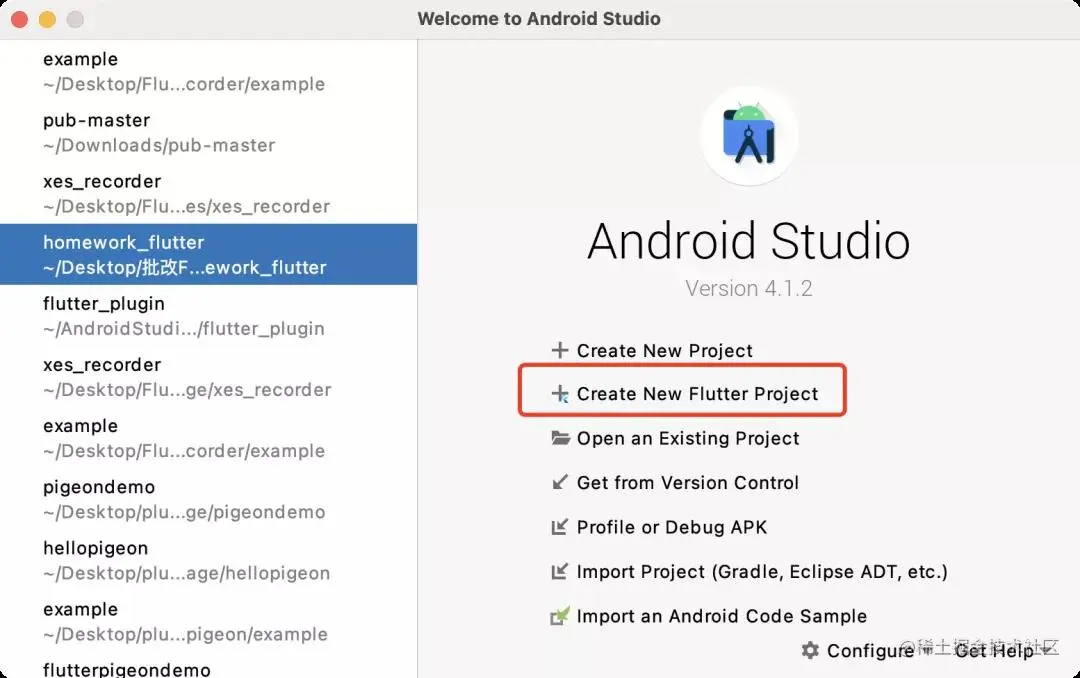The width and height of the screenshot is (1080, 678).
Task: Click the icon beside Import an Android Code Sample
Action: pos(559,615)
